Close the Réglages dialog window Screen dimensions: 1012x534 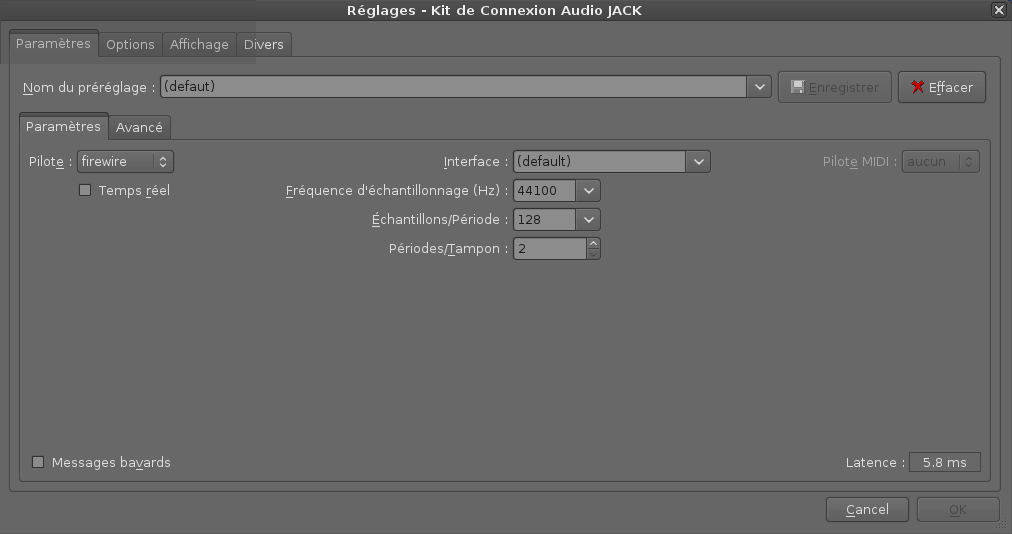998,10
